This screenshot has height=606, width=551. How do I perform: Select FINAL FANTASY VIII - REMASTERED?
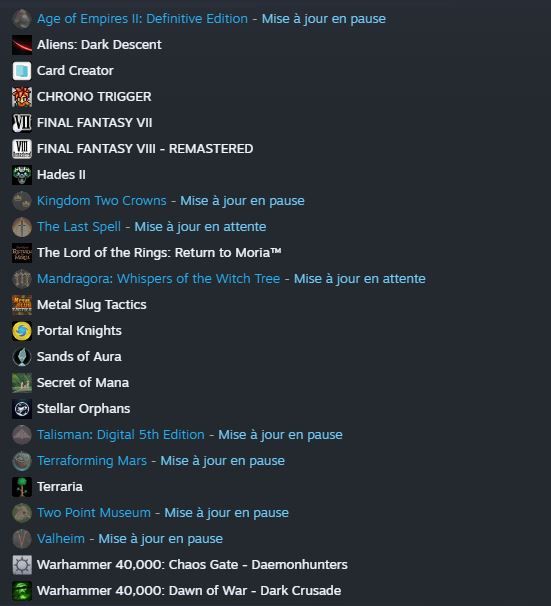(x=145, y=149)
